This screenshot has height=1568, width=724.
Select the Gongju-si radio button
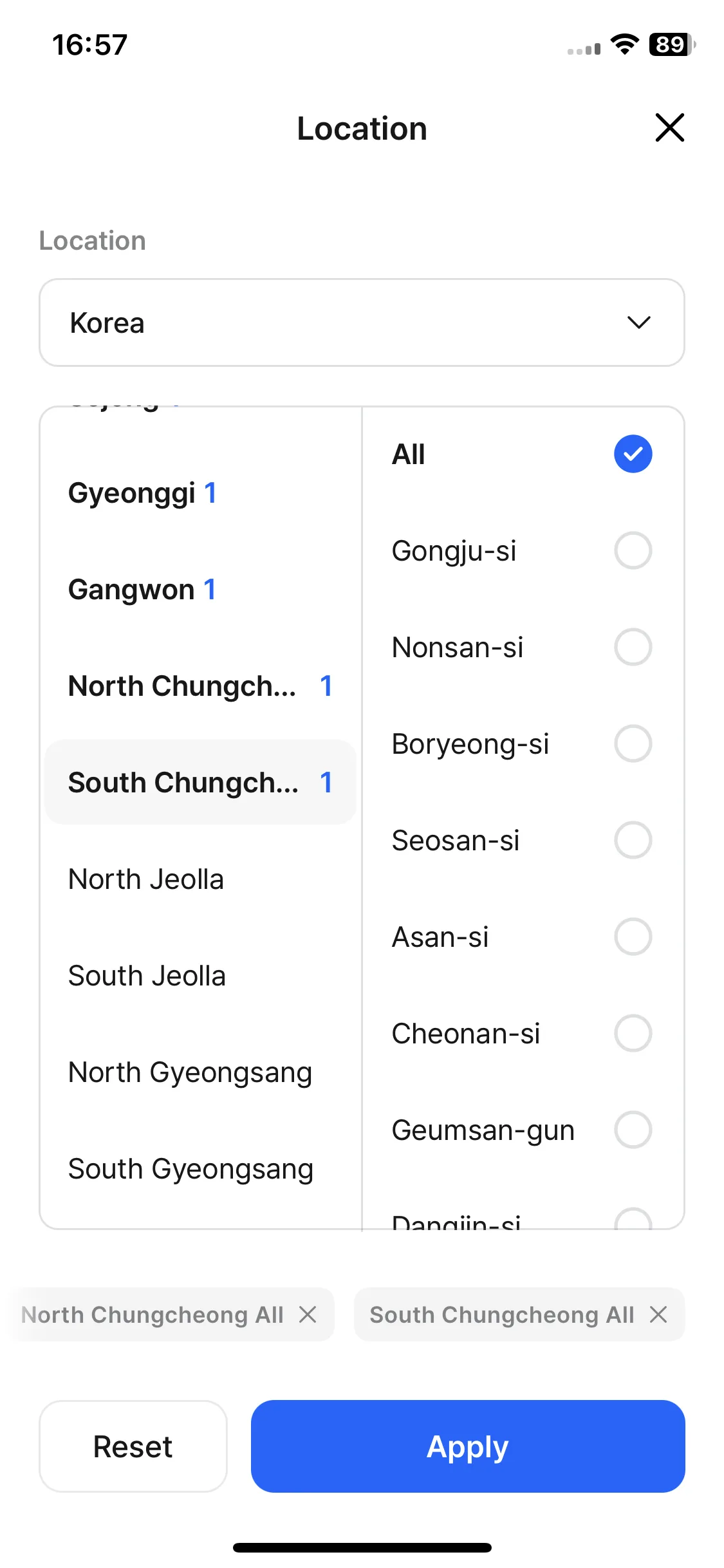point(633,550)
